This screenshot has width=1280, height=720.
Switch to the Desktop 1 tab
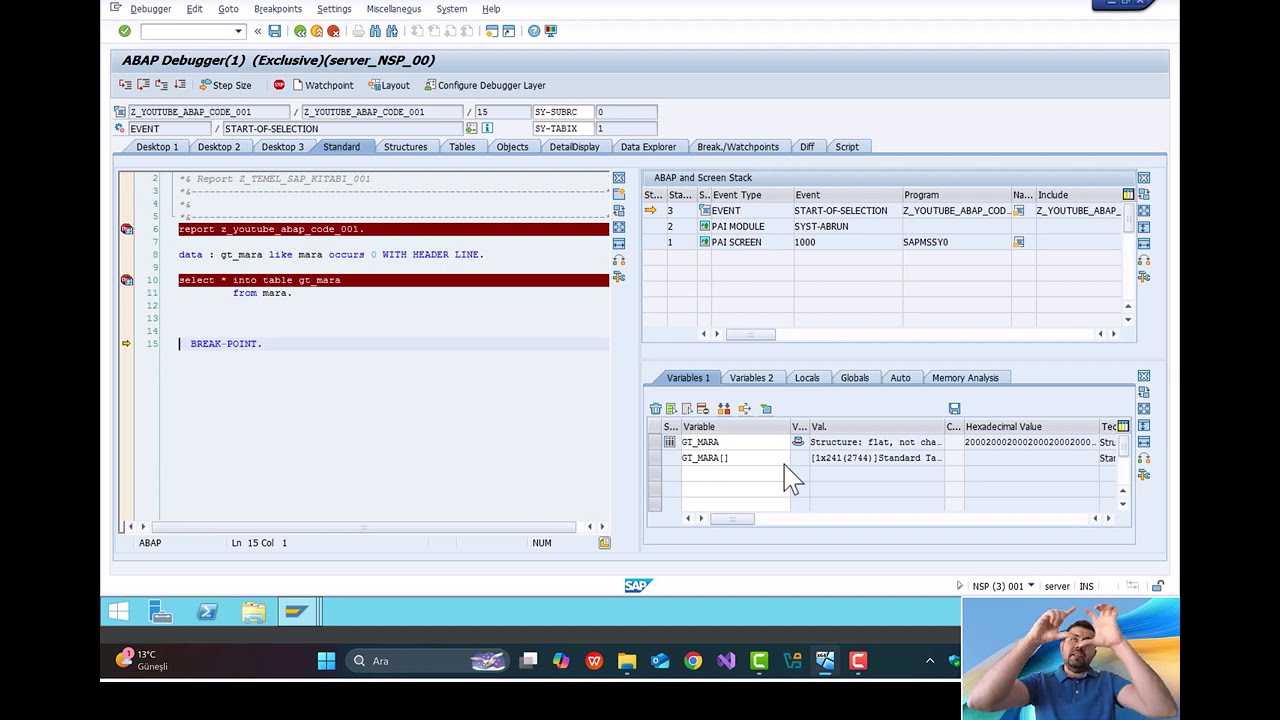[x=157, y=147]
